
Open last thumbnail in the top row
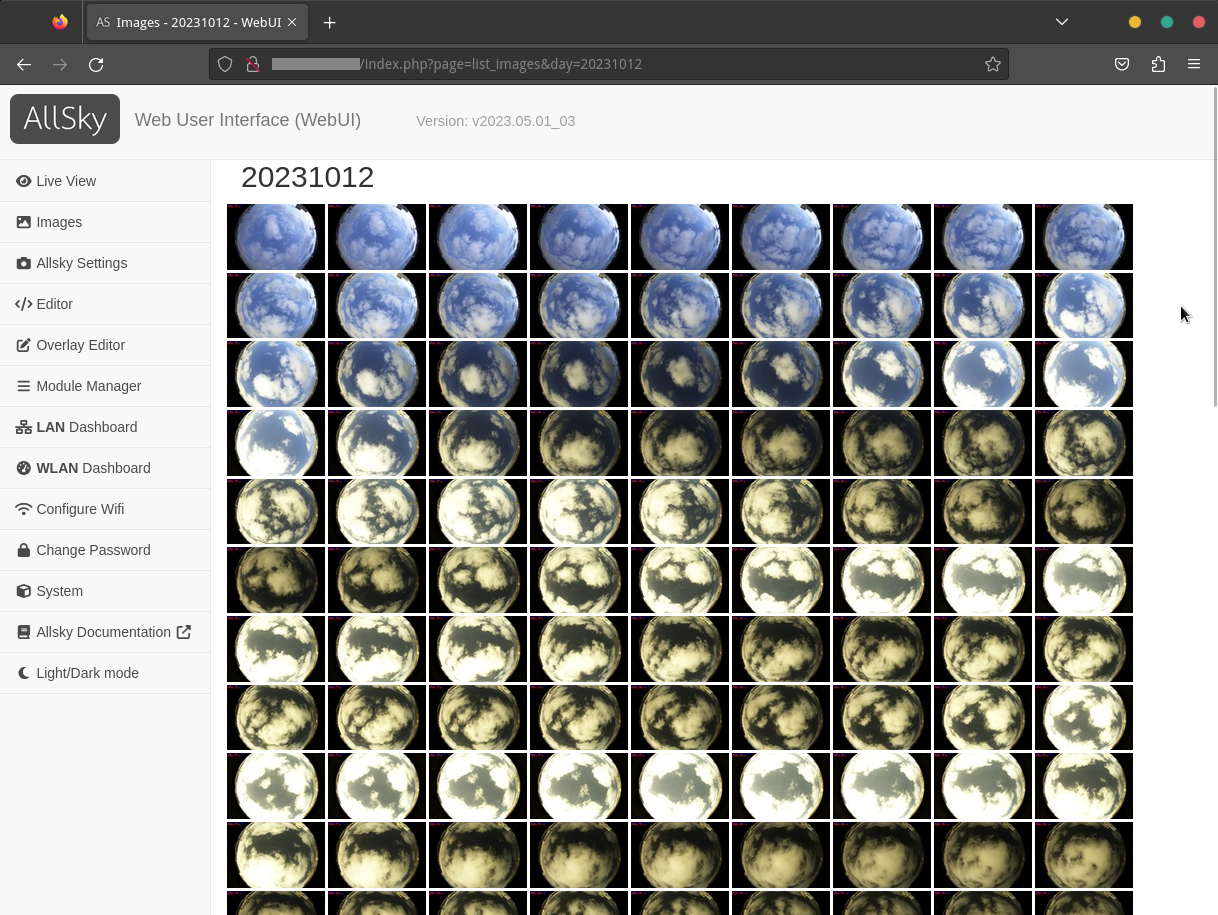(1084, 237)
